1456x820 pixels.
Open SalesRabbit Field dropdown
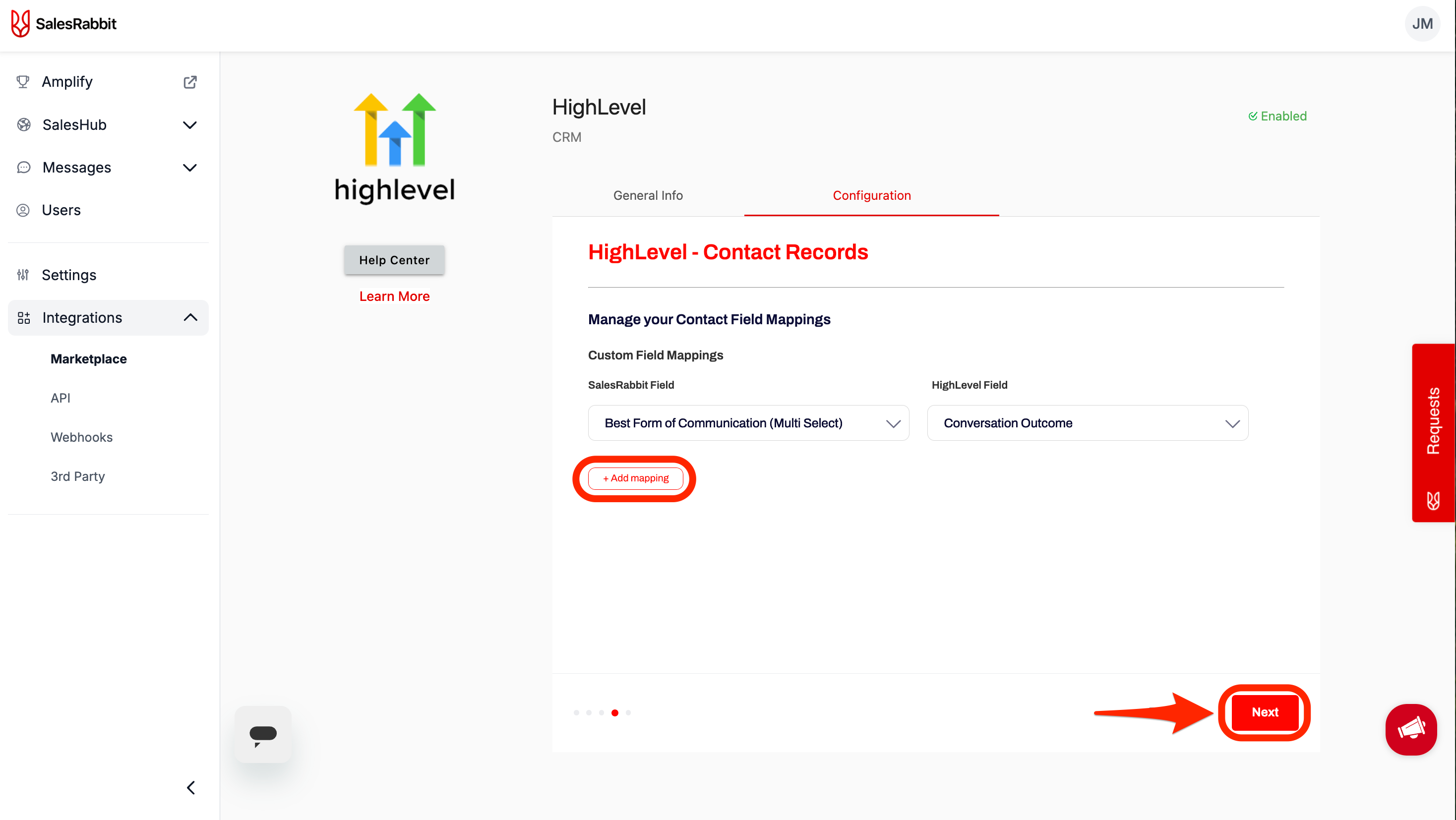[748, 423]
